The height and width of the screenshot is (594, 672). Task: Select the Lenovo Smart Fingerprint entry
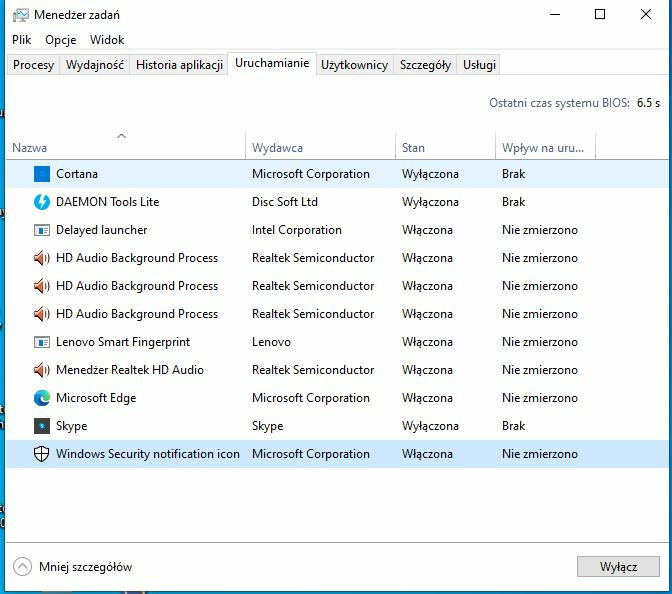(x=123, y=342)
